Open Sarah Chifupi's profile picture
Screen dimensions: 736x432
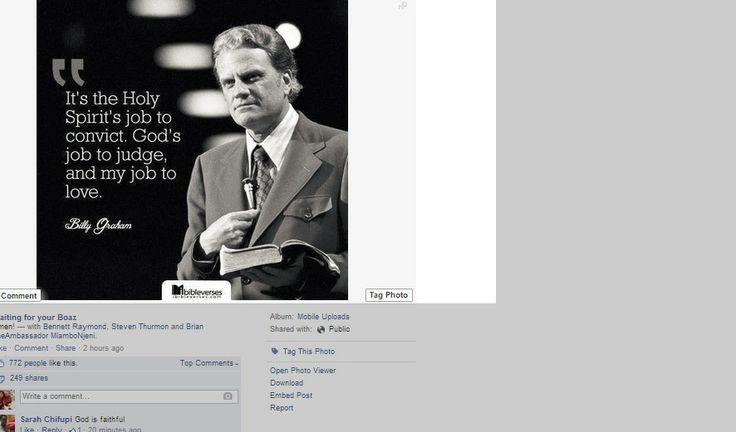(x=7, y=423)
